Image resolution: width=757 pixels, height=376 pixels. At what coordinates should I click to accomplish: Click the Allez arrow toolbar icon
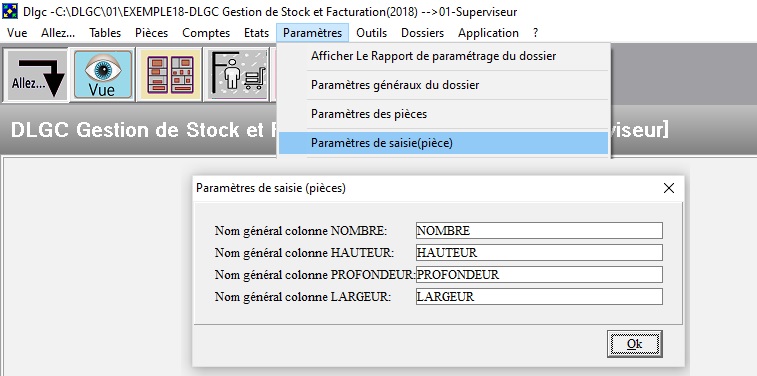pyautogui.click(x=36, y=75)
